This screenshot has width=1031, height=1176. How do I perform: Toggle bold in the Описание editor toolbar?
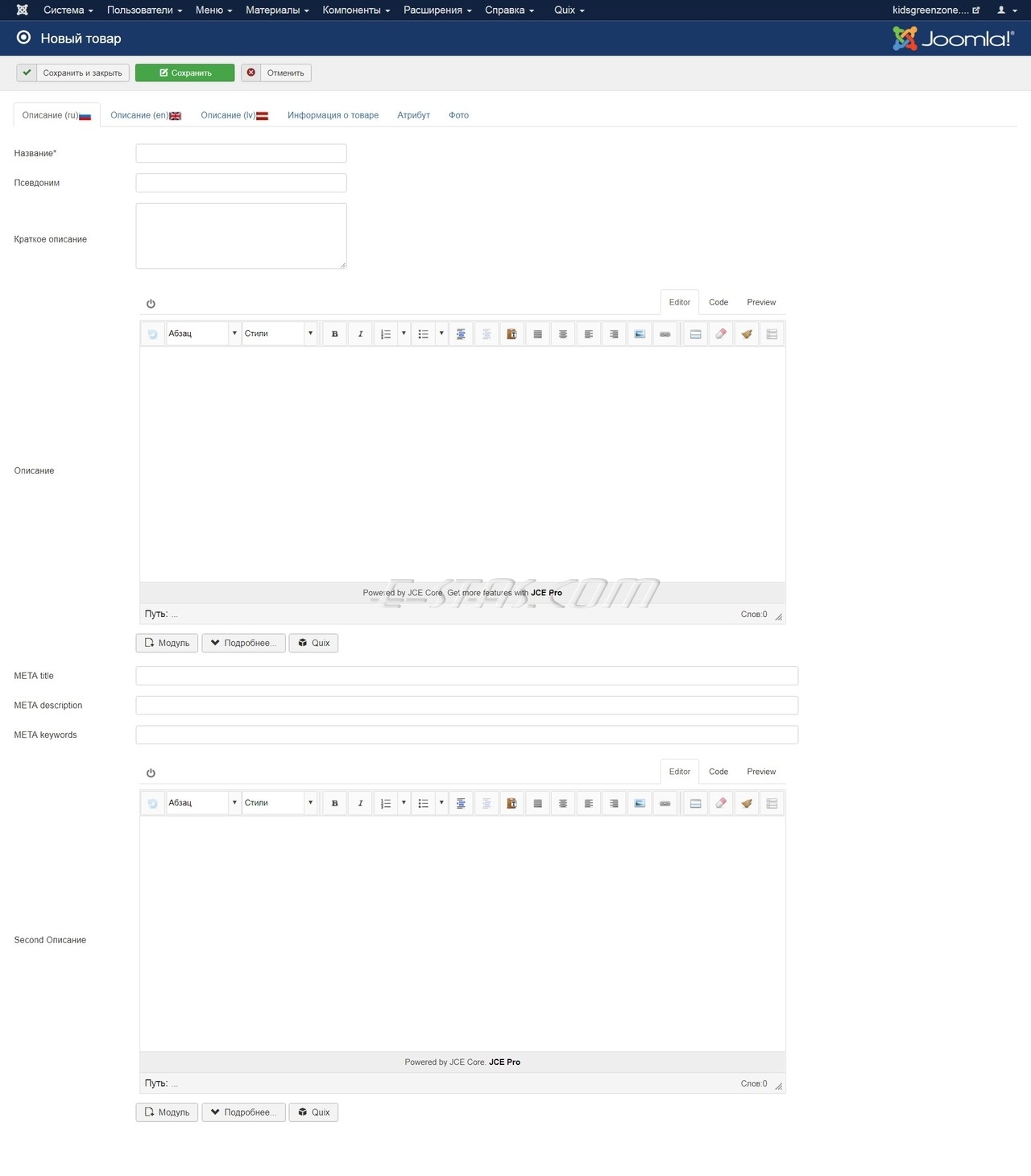click(x=335, y=333)
